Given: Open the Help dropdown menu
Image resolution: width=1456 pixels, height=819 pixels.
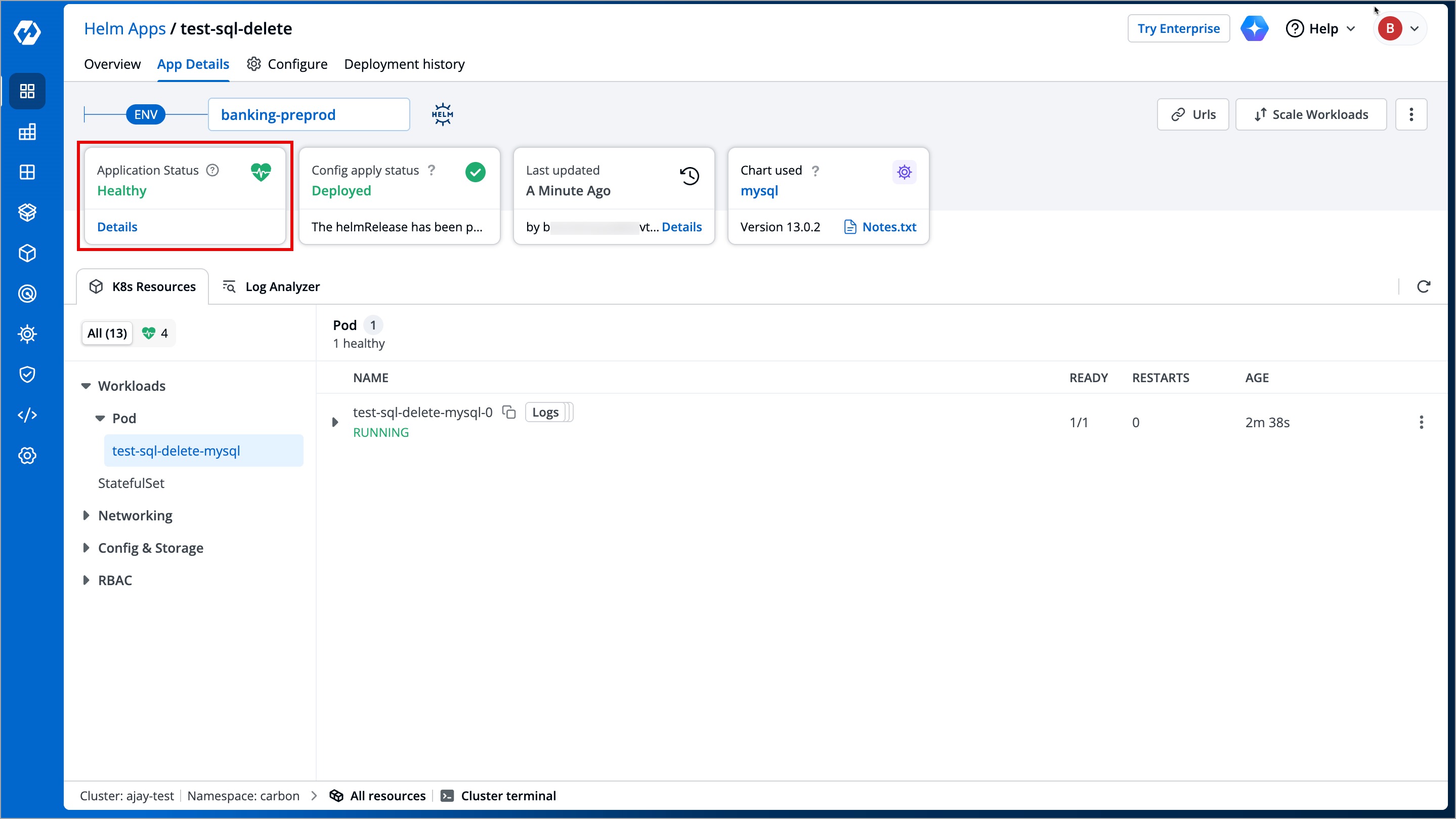Looking at the screenshot, I should [x=1321, y=28].
